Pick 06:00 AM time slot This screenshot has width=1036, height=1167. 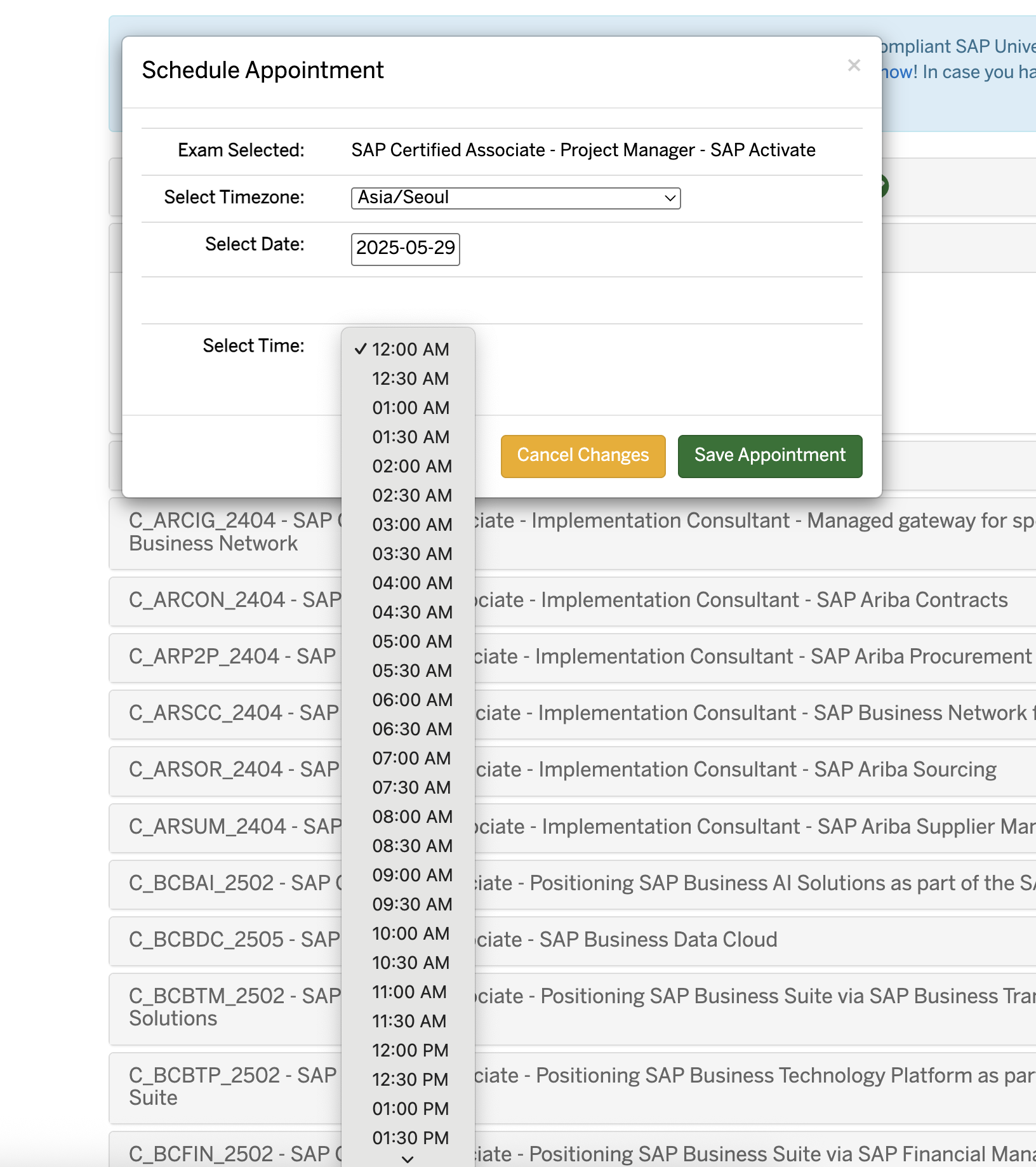[408, 700]
